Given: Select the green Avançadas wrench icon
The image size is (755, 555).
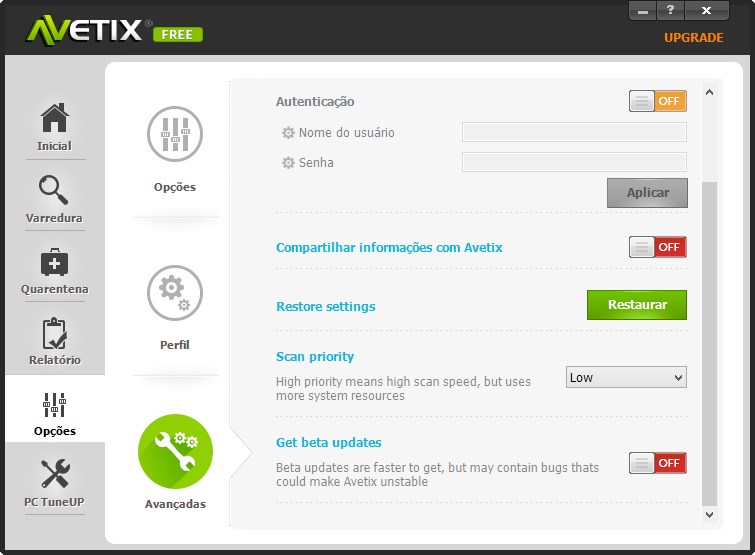Looking at the screenshot, I should pos(175,452).
